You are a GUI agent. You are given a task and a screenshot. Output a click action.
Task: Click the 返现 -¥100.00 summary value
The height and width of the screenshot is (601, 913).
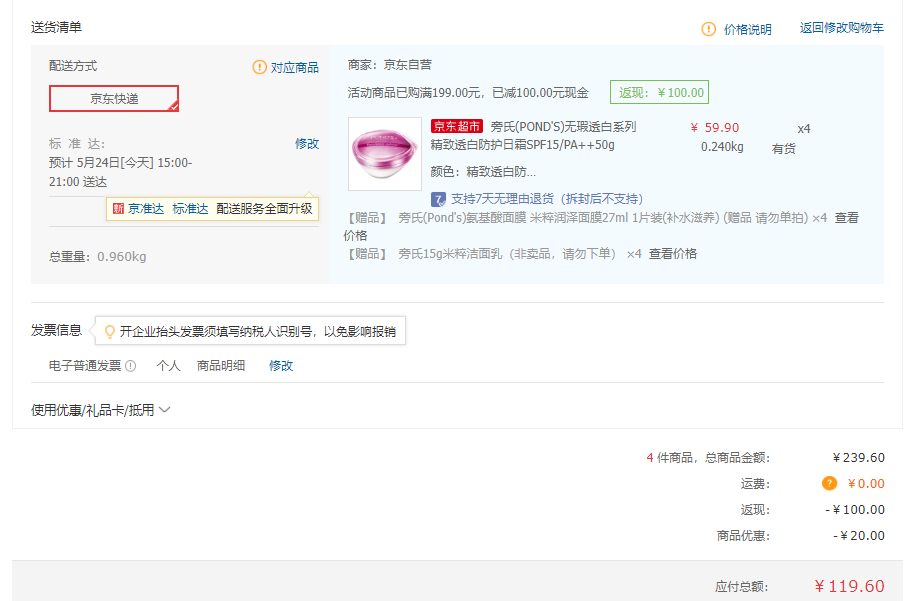pos(855,510)
